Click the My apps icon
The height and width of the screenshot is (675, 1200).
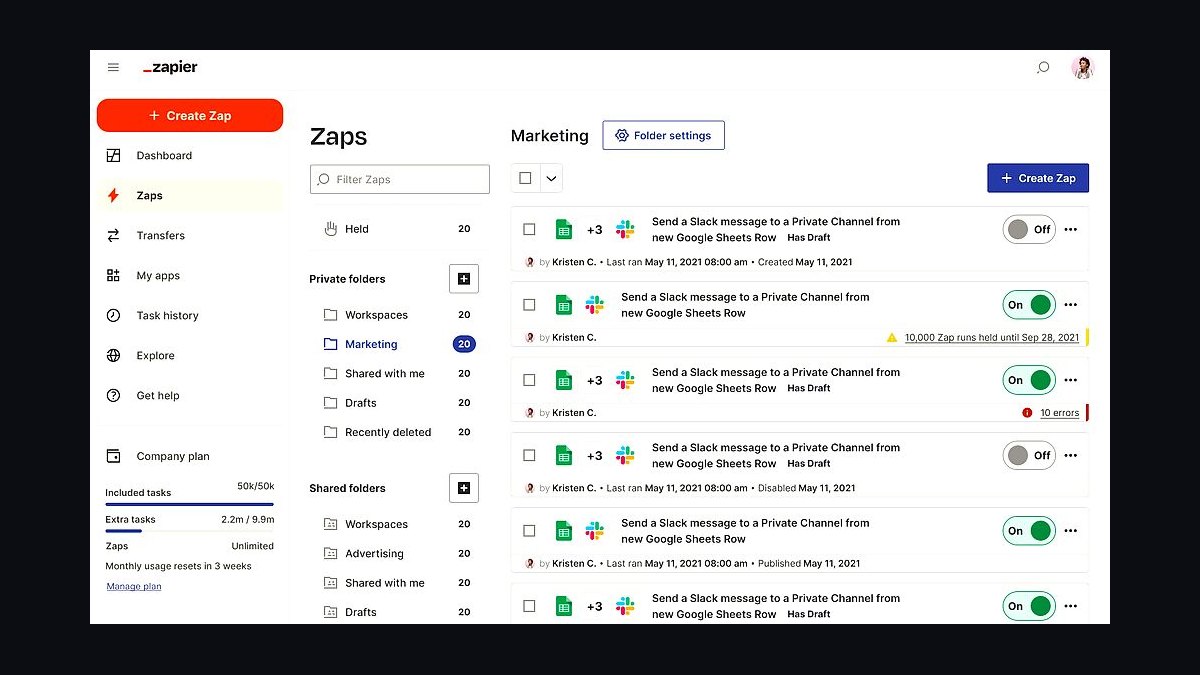point(113,275)
